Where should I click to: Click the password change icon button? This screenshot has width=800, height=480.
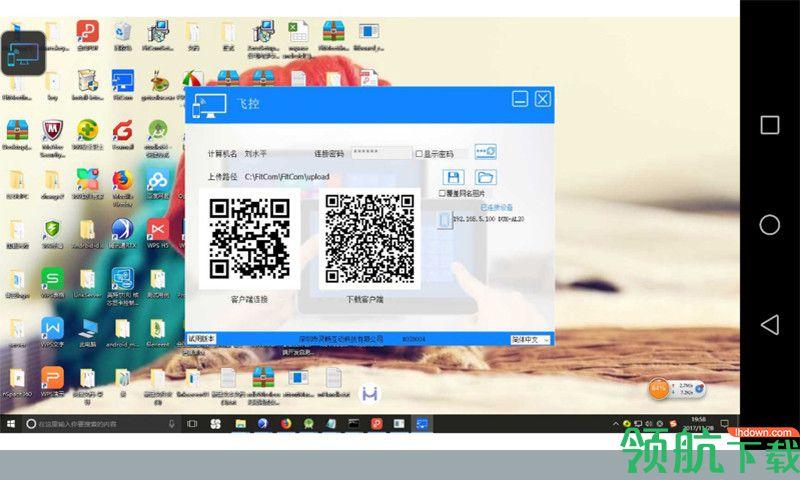coord(486,152)
